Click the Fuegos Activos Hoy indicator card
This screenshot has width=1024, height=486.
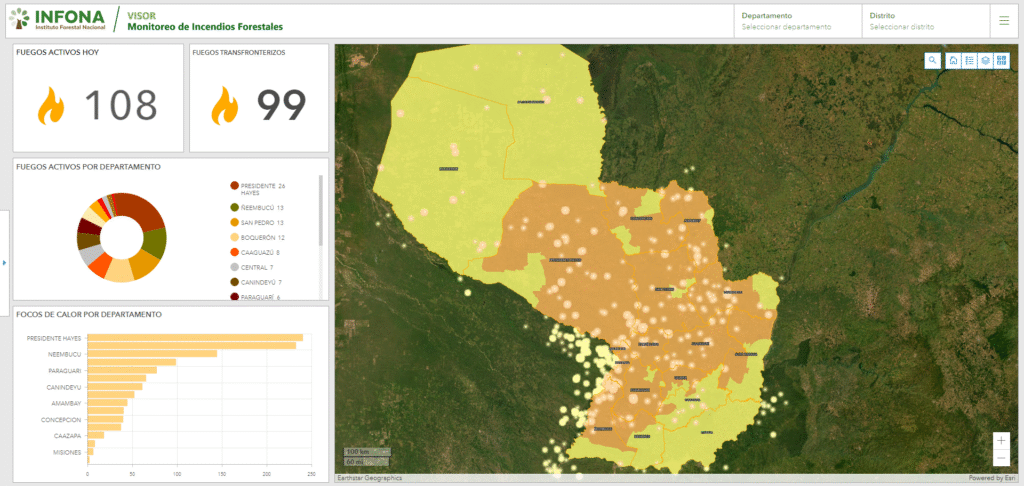(x=98, y=98)
